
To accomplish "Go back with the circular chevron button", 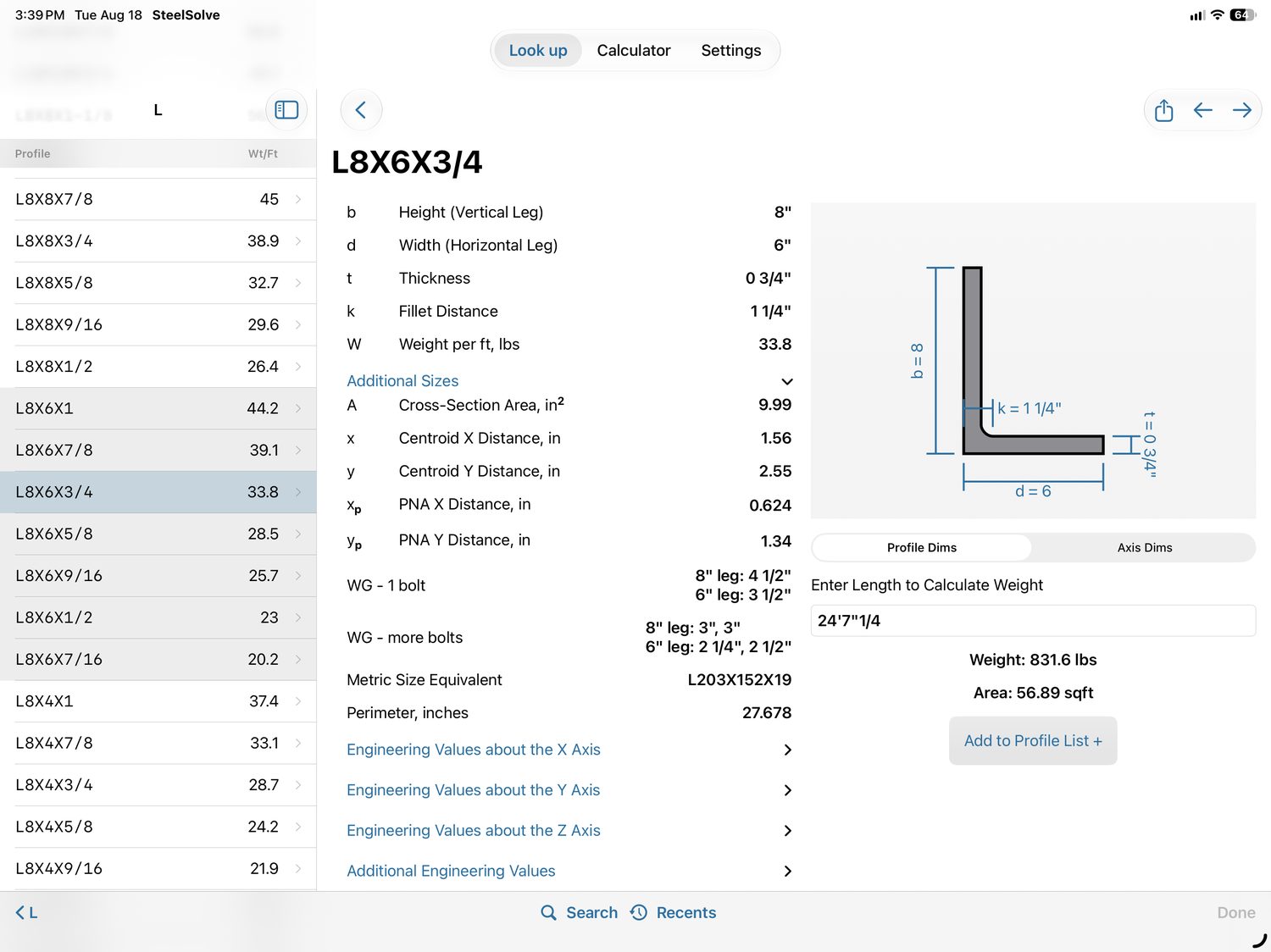I will pos(361,110).
